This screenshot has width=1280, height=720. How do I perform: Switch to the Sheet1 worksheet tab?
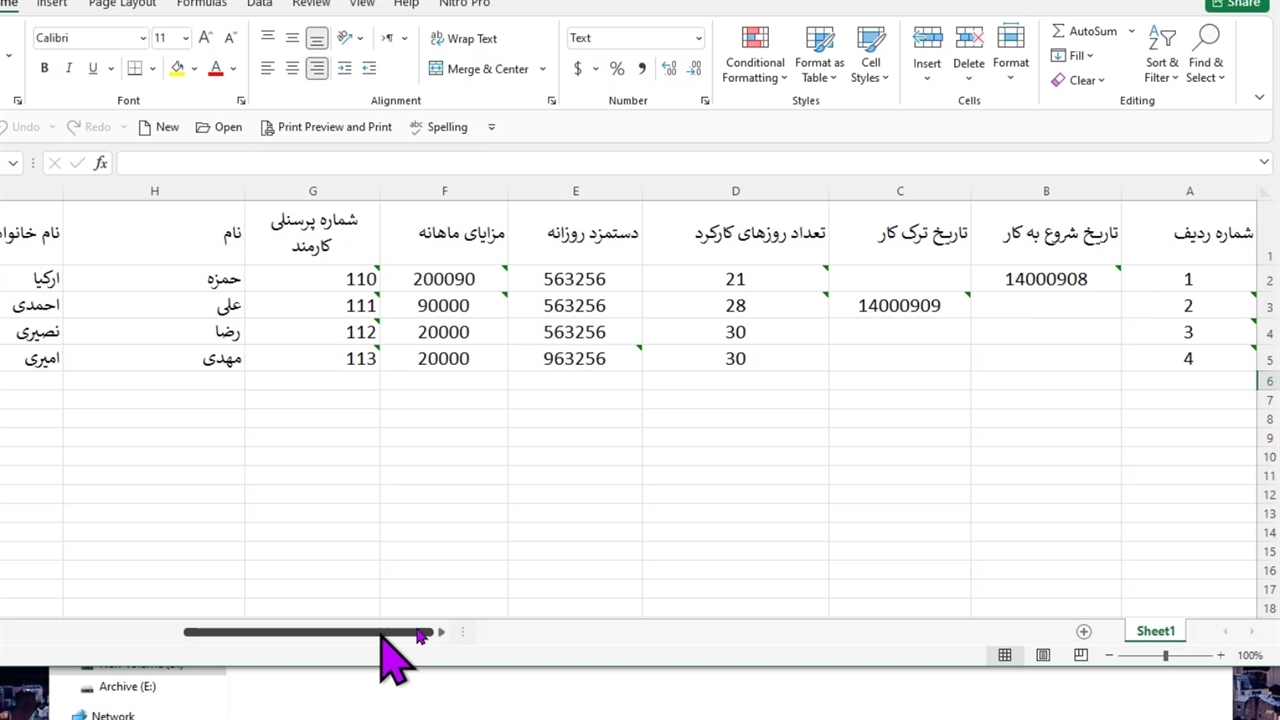point(1155,631)
